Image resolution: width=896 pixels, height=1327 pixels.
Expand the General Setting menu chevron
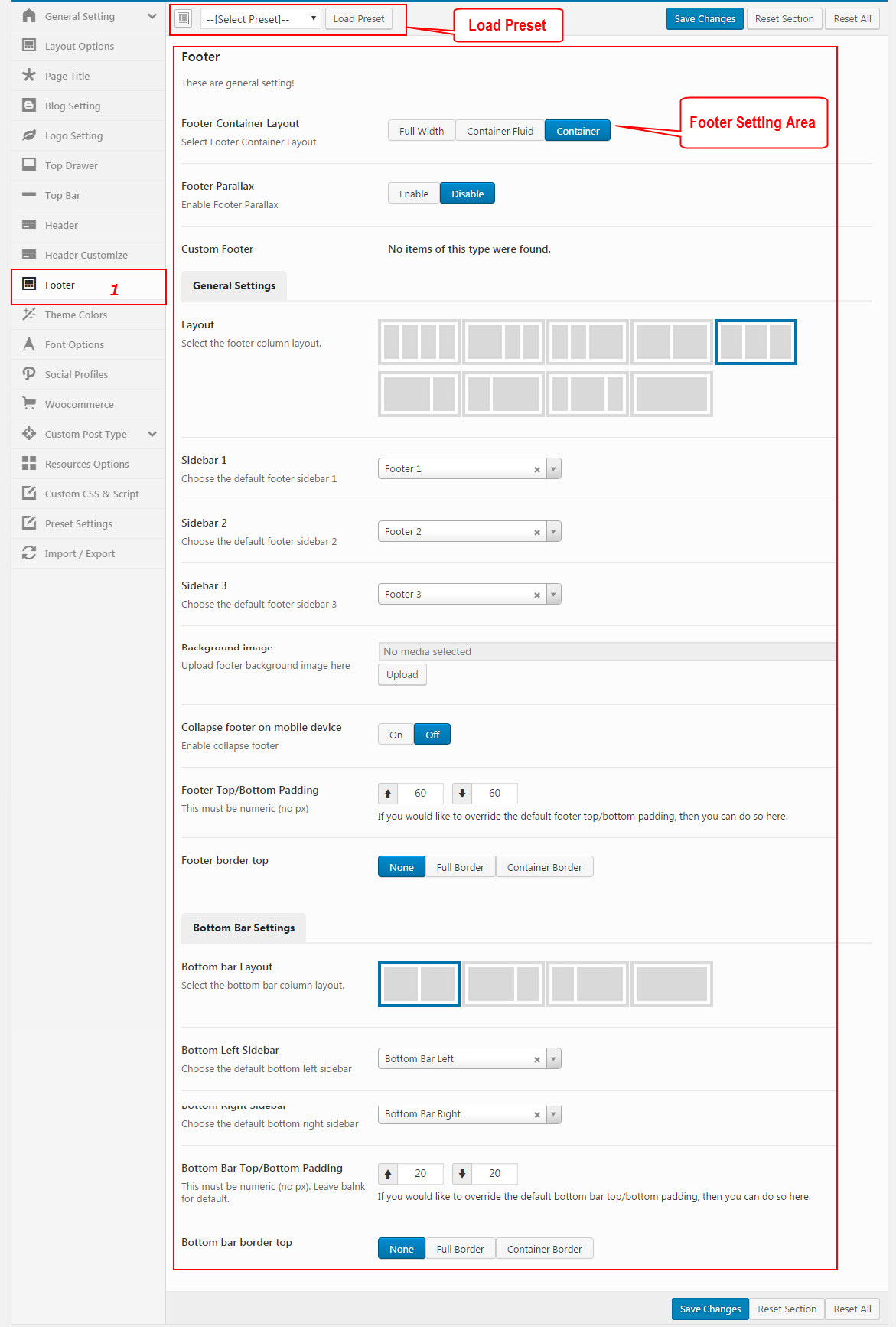click(x=152, y=16)
